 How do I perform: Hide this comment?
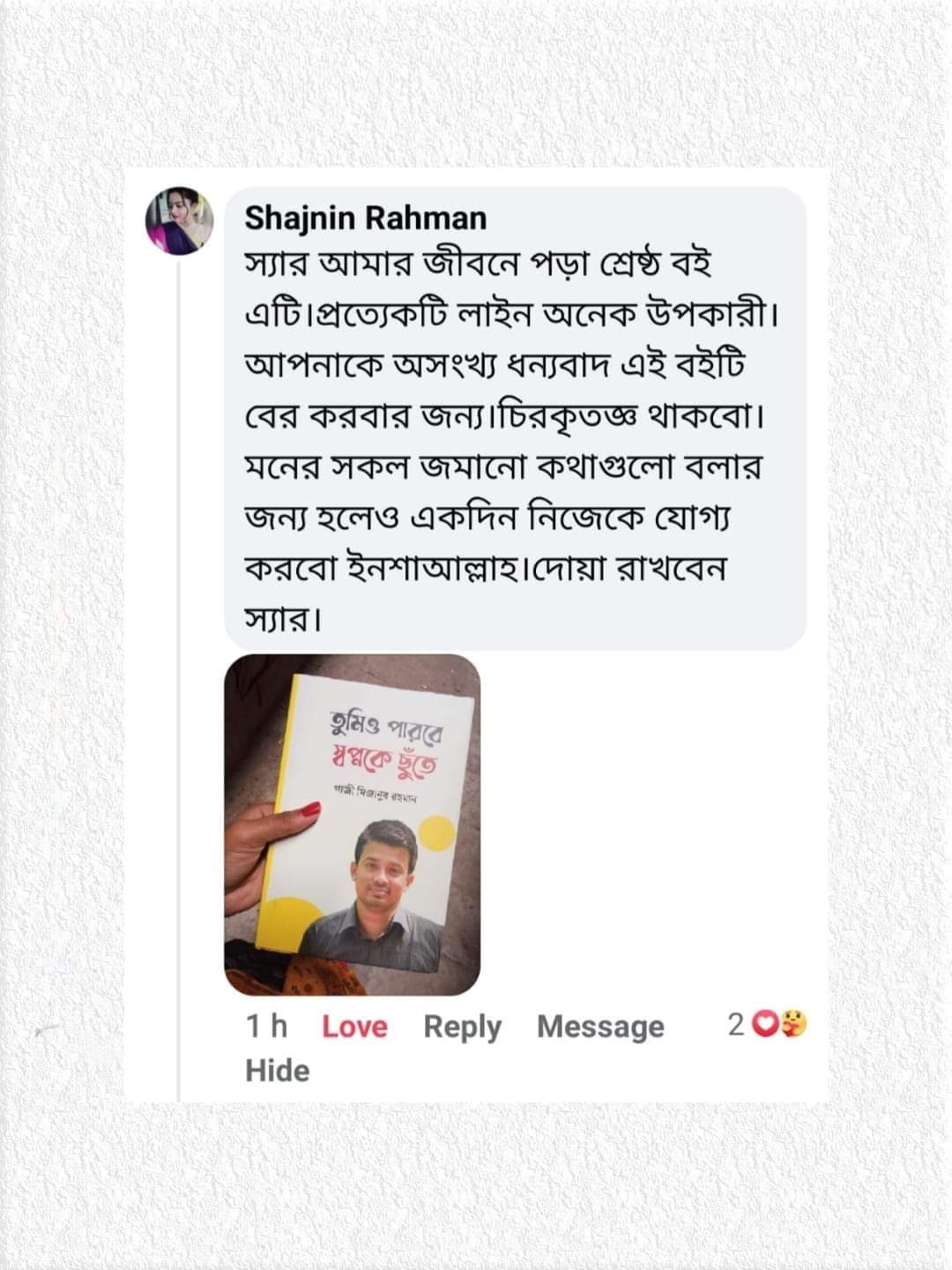[277, 1071]
